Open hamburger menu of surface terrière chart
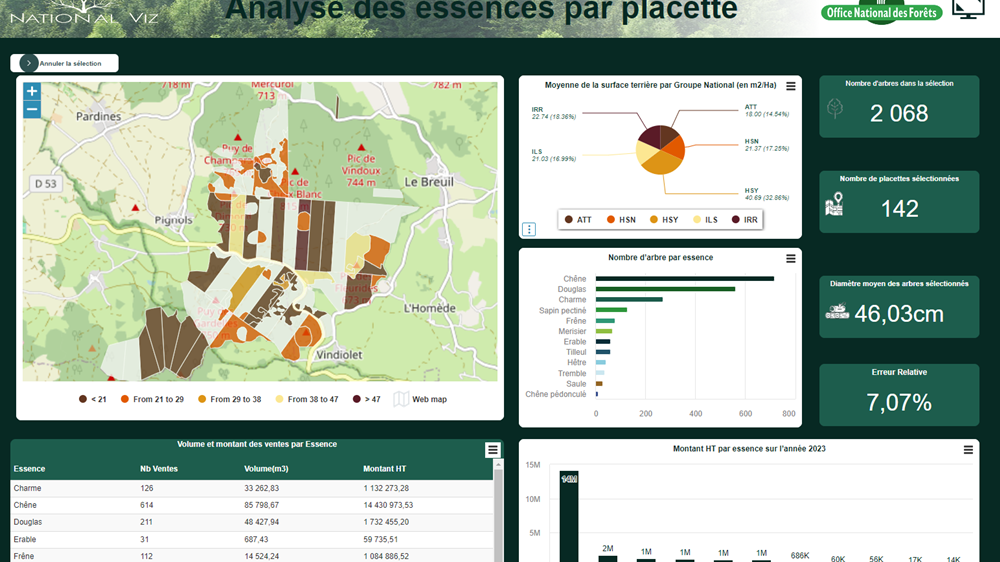Screen dimensions: 1000x562 (791, 87)
